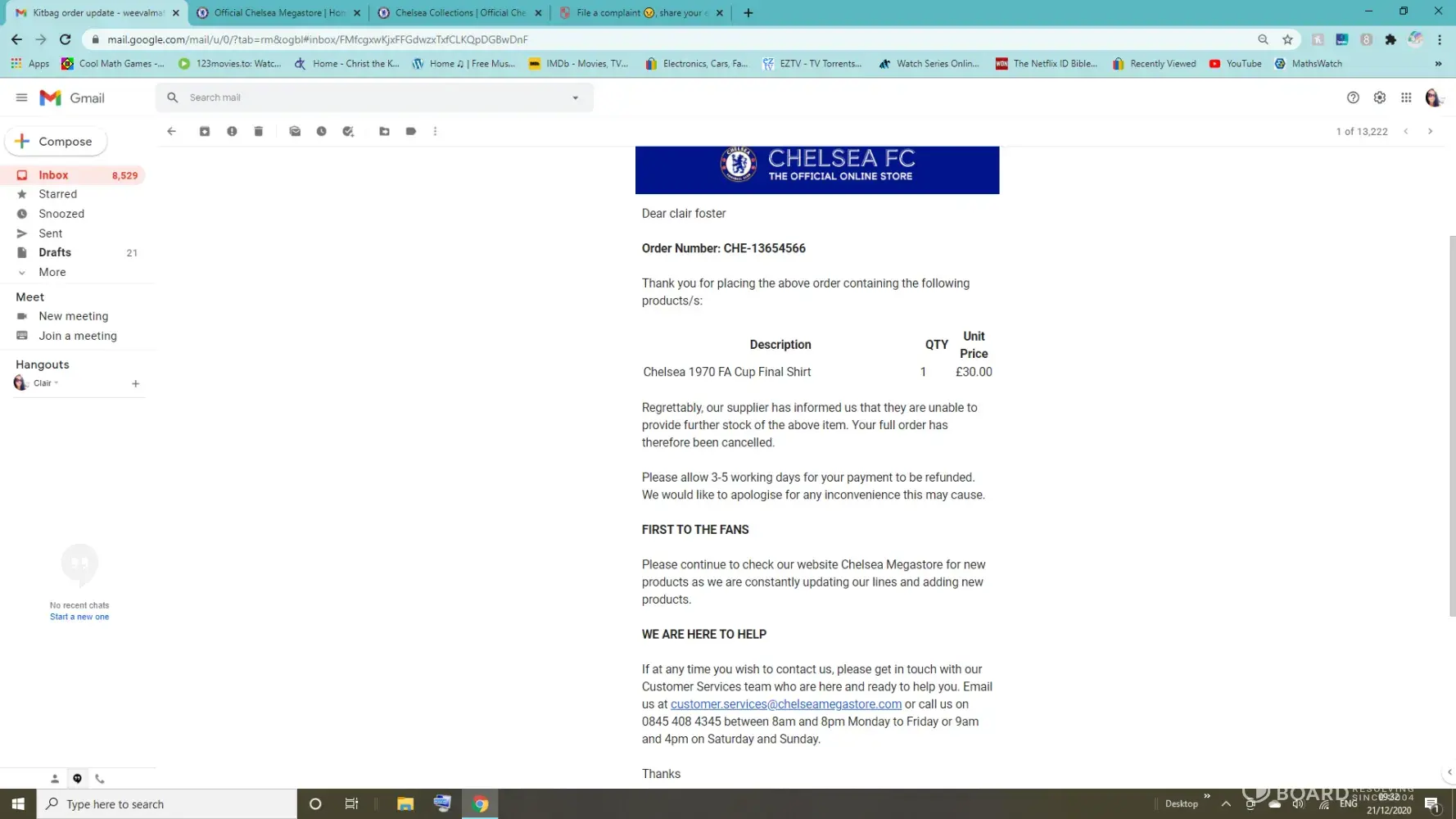The width and height of the screenshot is (1456, 819).
Task: Open Gmail support help icon
Action: coord(1353,97)
